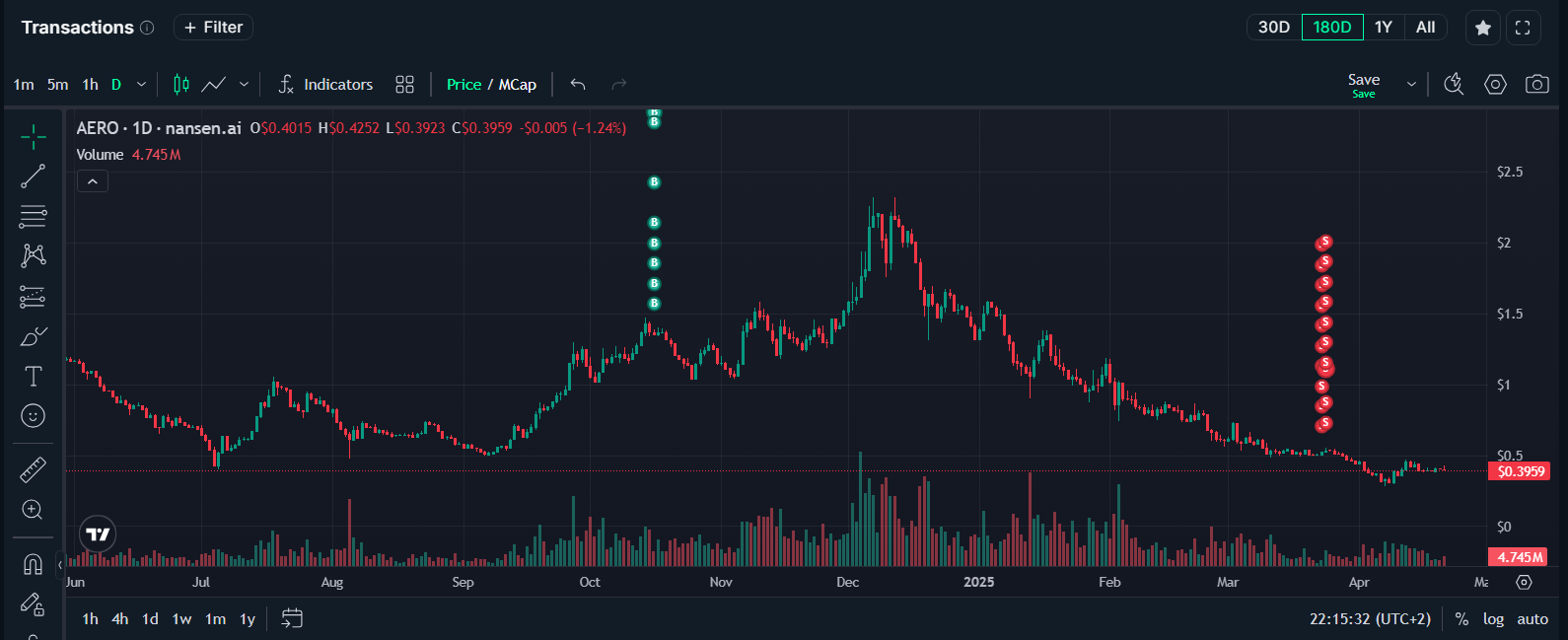Viewport: 1568px width, 640px height.
Task: Click the TradingView logo
Action: [x=98, y=534]
